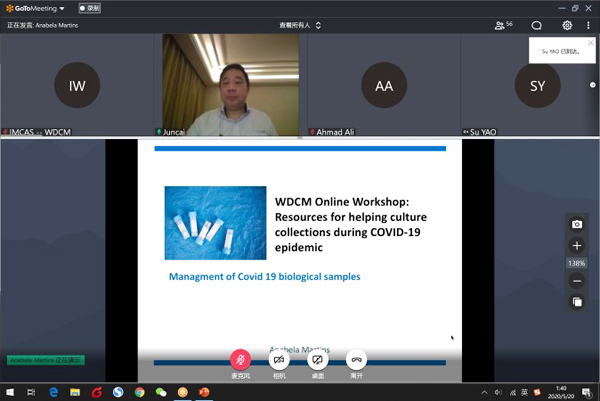600x401 pixels.
Task: Select the Juncai video thumbnail
Action: point(231,85)
